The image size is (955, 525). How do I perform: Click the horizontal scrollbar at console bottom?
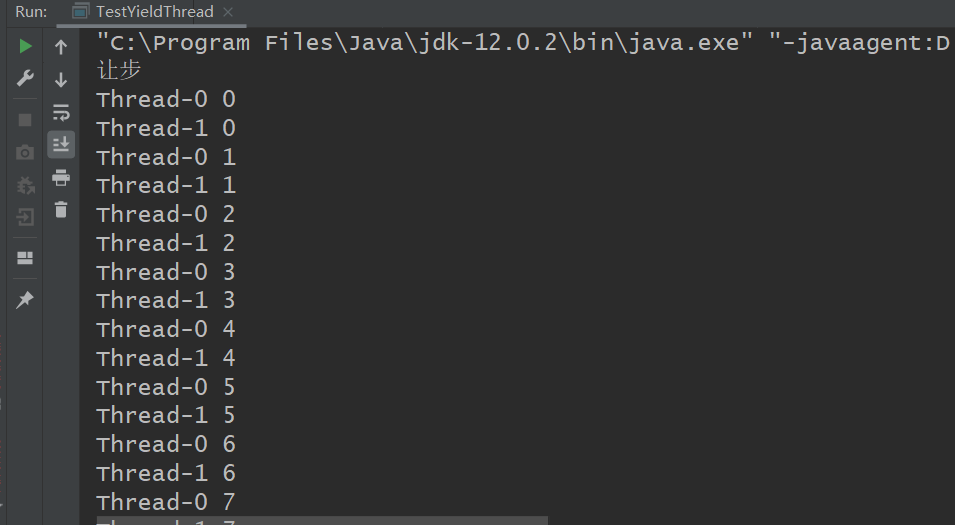322,521
